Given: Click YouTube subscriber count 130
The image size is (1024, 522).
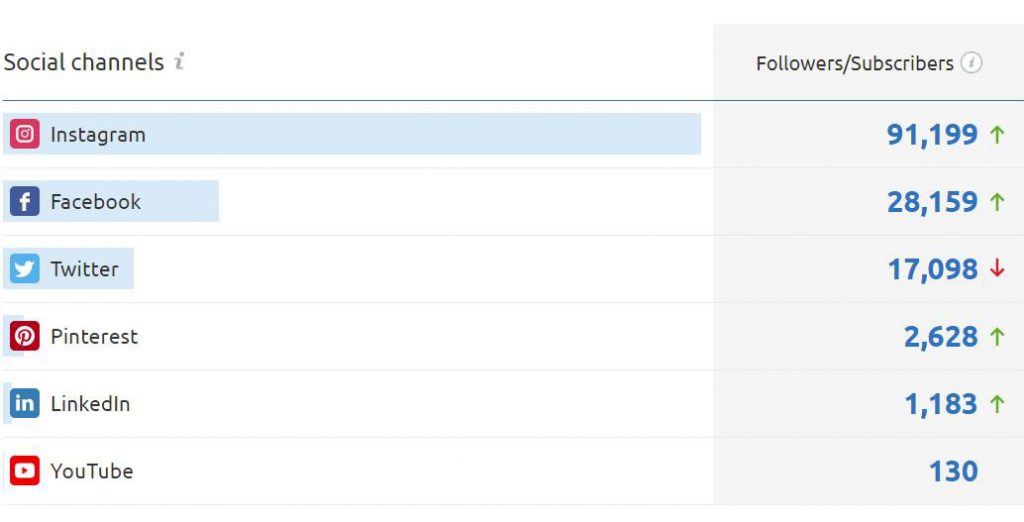Looking at the screenshot, I should pyautogui.click(x=953, y=471).
